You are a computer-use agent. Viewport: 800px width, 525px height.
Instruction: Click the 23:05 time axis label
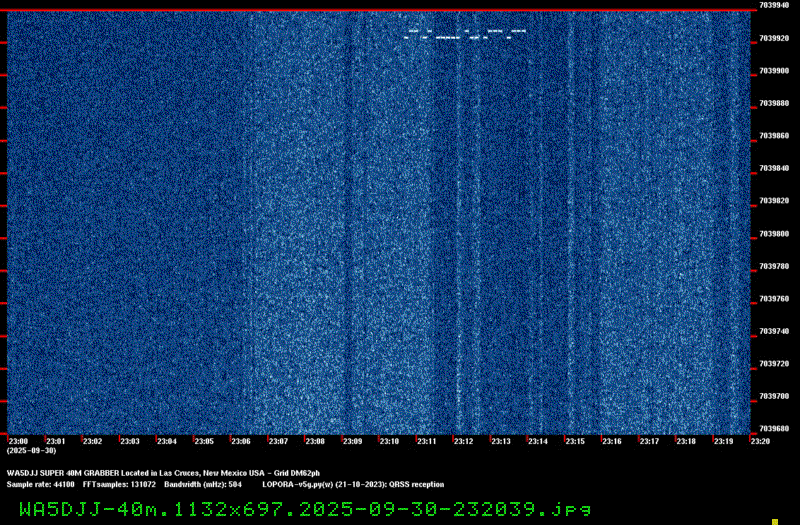click(x=204, y=441)
